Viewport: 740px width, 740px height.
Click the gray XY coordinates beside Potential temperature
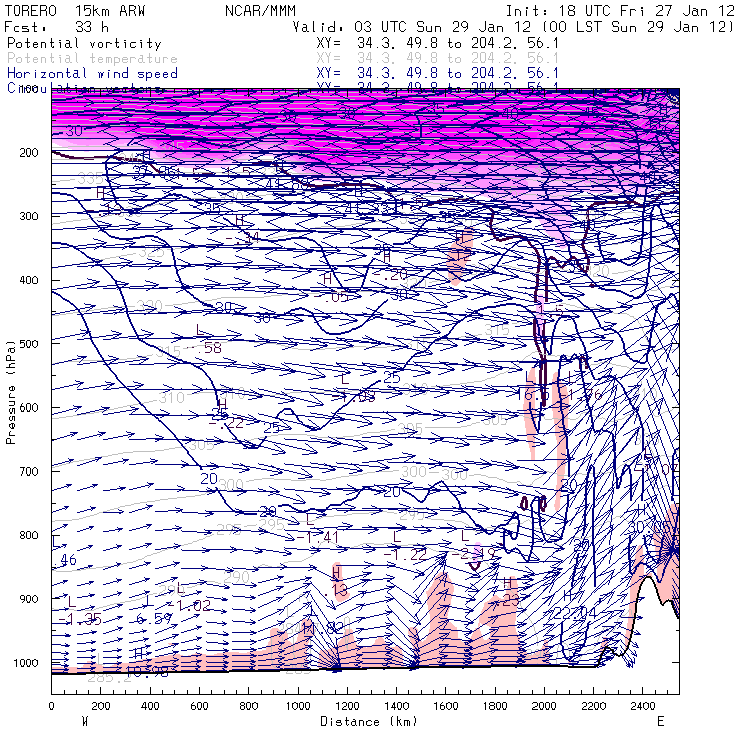pos(437,59)
